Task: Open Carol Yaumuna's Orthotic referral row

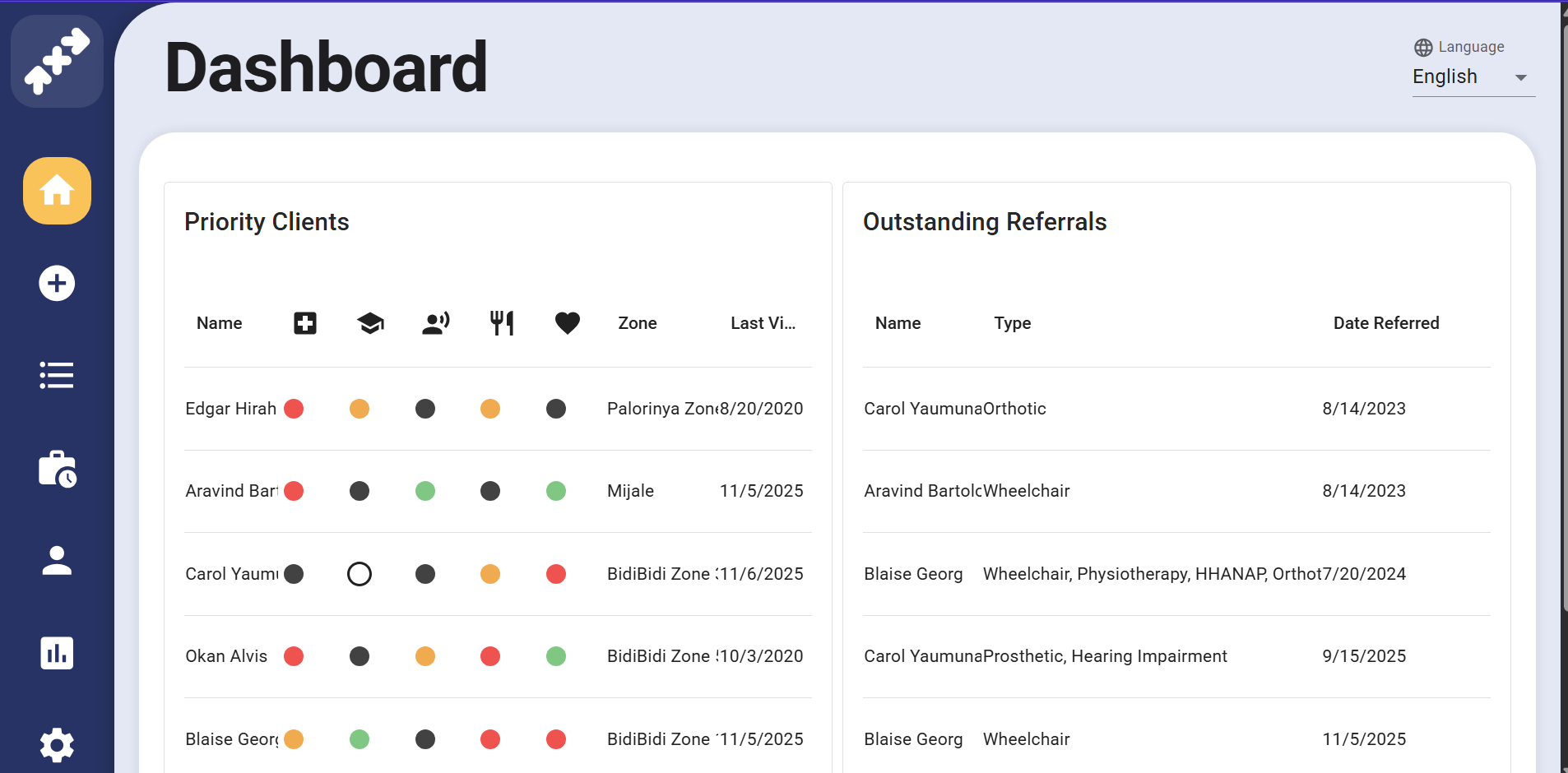Action: (x=954, y=409)
